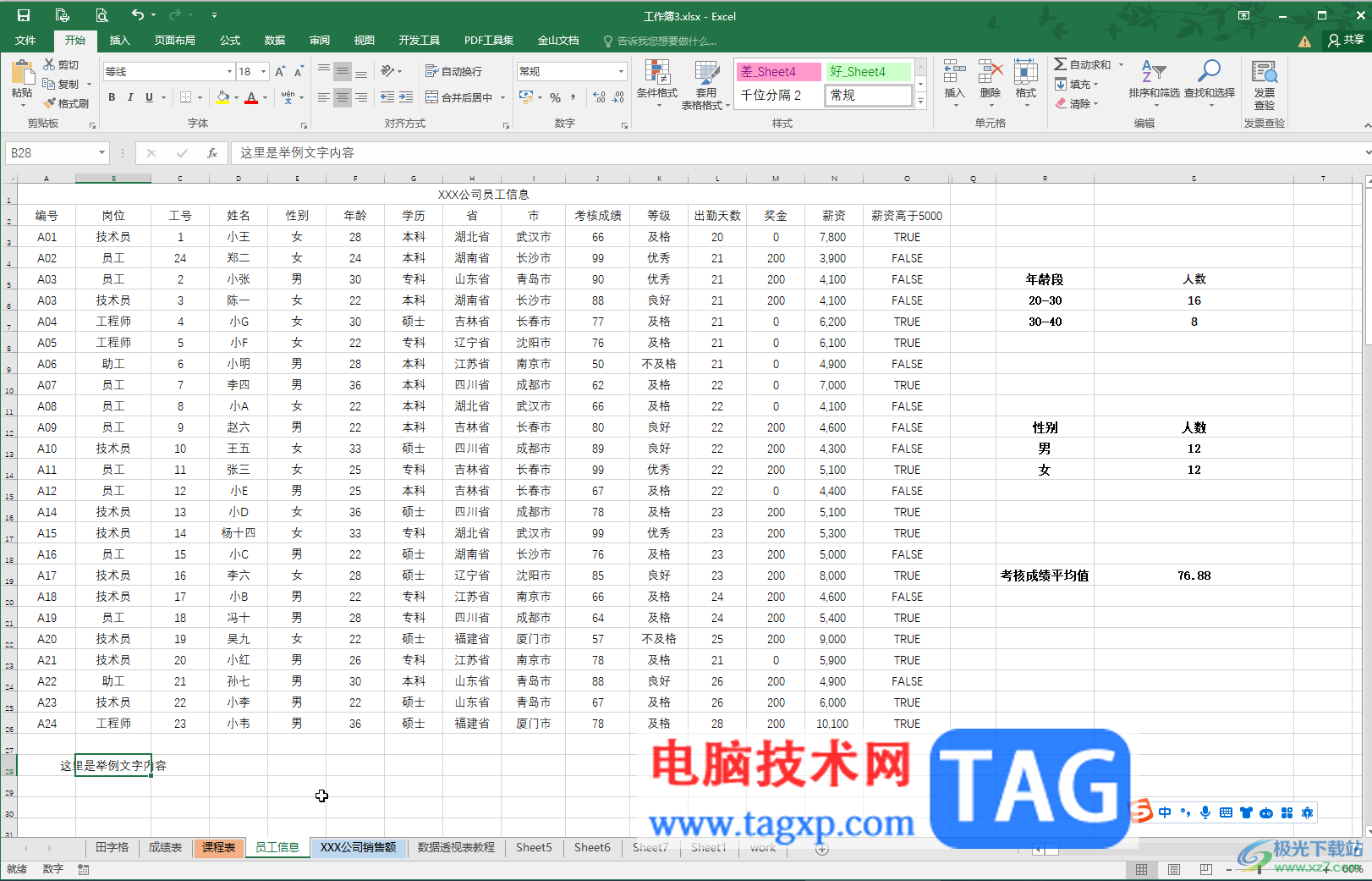Apply percent style with the % icon

[556, 97]
